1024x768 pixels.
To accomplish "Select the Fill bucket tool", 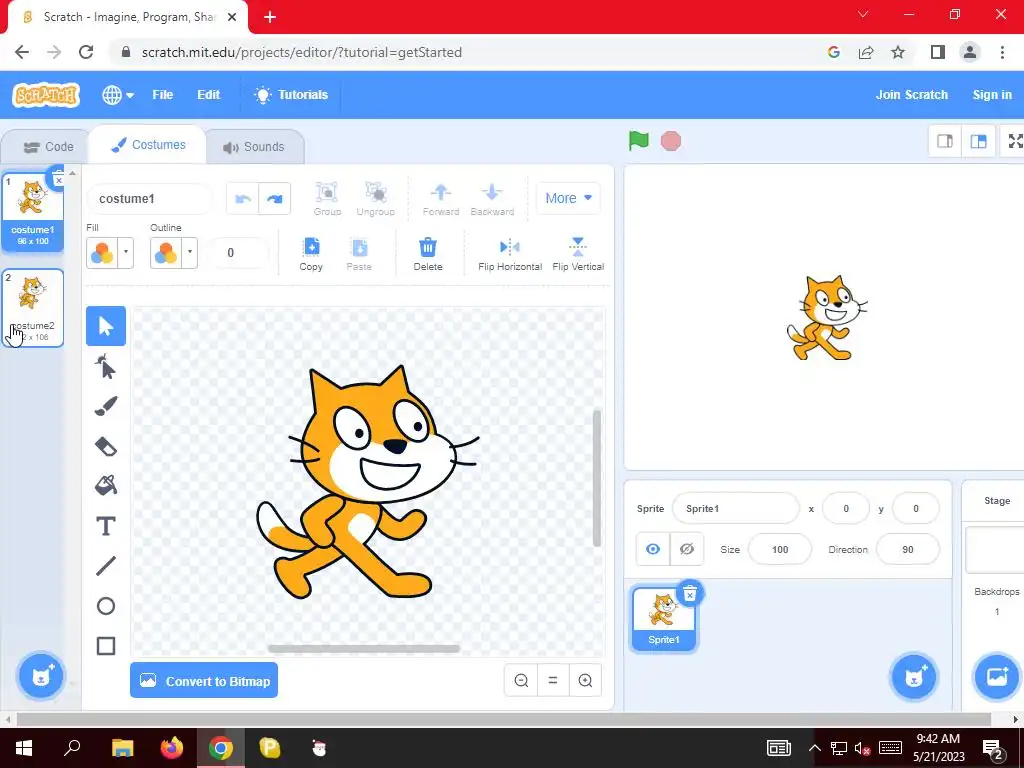I will point(106,485).
